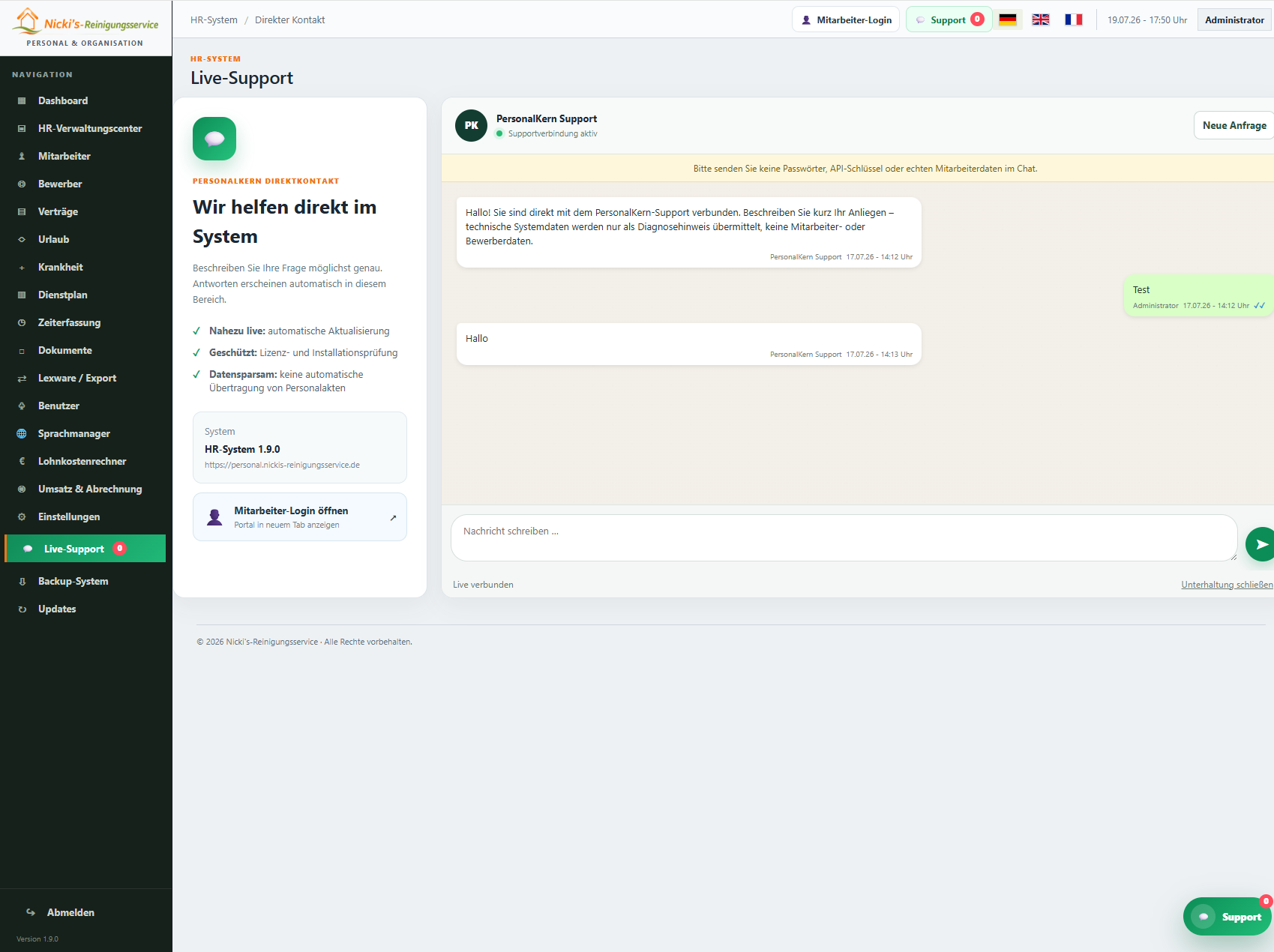Click the Lexware / Export arrows icon
Viewport: 1274px width, 952px height.
22,378
